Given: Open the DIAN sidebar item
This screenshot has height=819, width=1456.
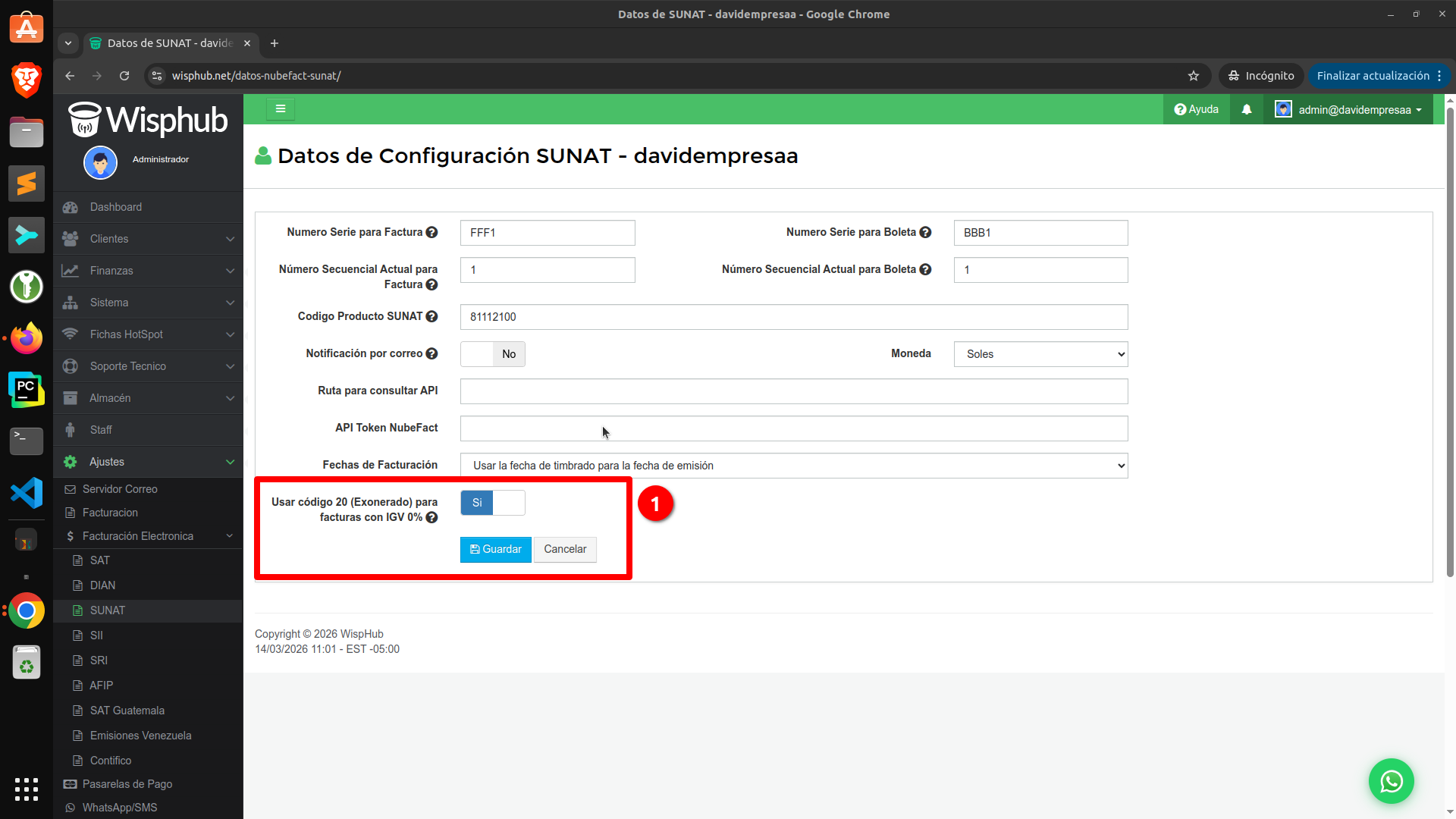Looking at the screenshot, I should tap(102, 585).
